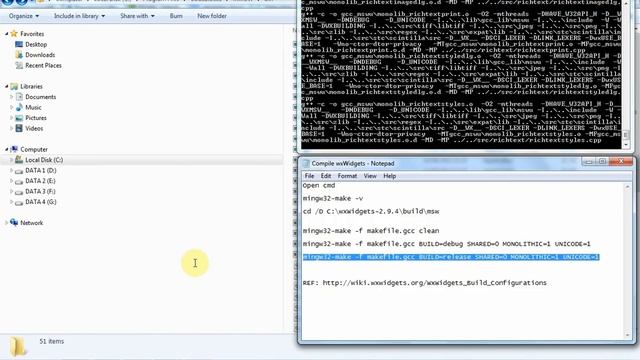Click the 'makefile.gcc clean' line in Notepad
Screen dimensions: 640x360
(371, 231)
